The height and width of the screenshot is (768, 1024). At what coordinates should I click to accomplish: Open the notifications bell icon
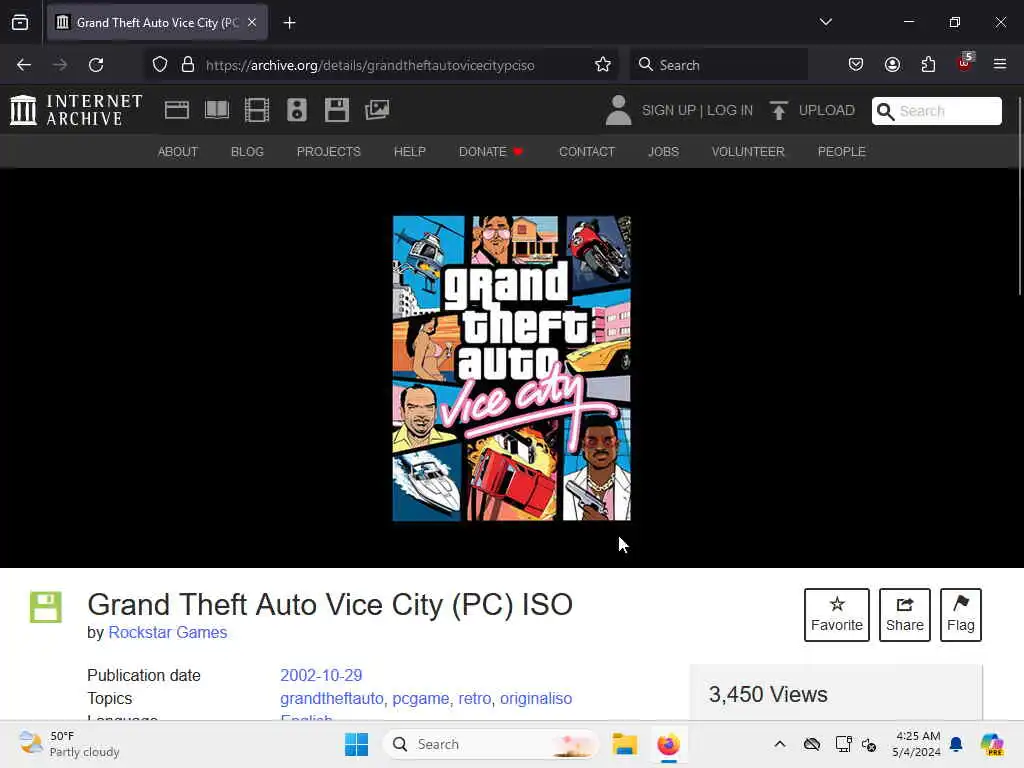(x=956, y=744)
